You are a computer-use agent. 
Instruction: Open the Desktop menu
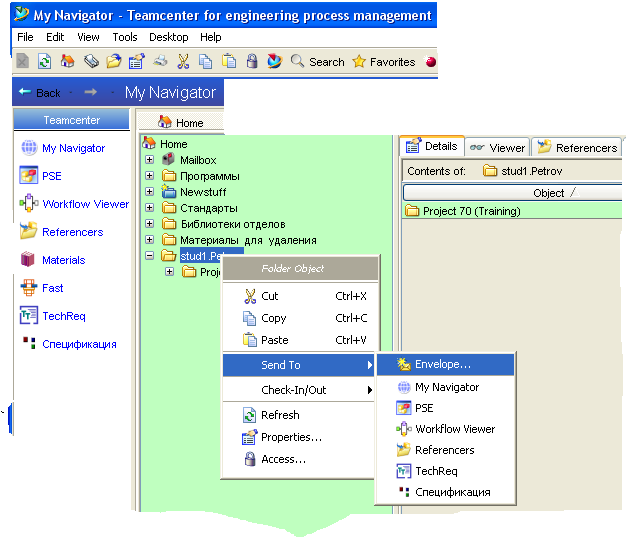coord(169,37)
